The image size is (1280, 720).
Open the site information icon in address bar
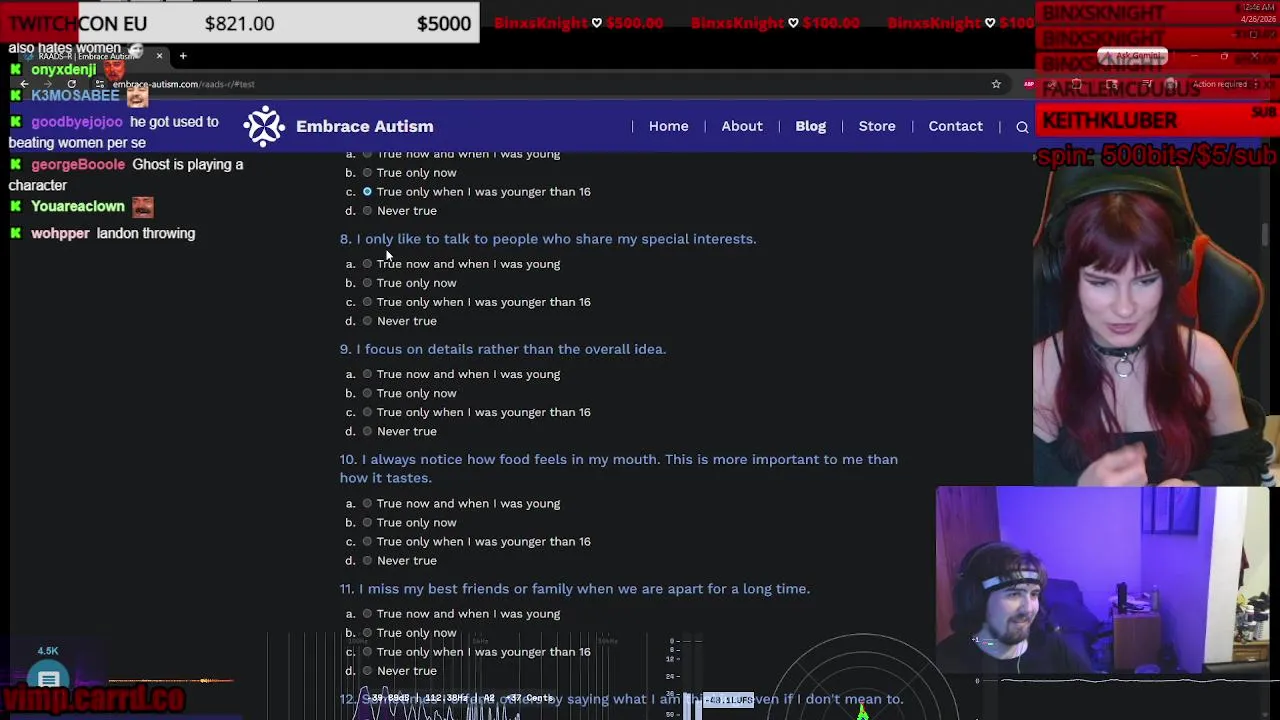[99, 84]
